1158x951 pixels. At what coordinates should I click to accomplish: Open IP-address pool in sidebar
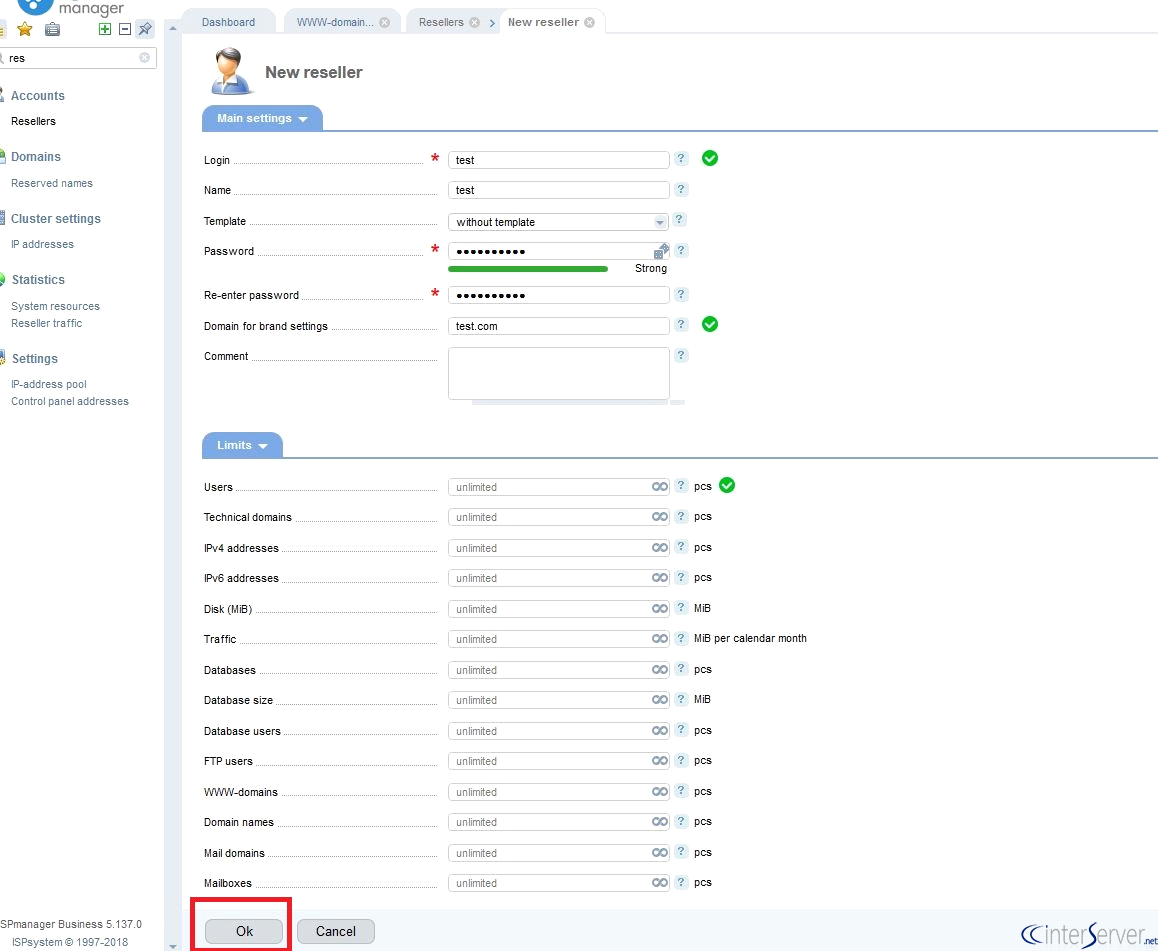click(49, 384)
